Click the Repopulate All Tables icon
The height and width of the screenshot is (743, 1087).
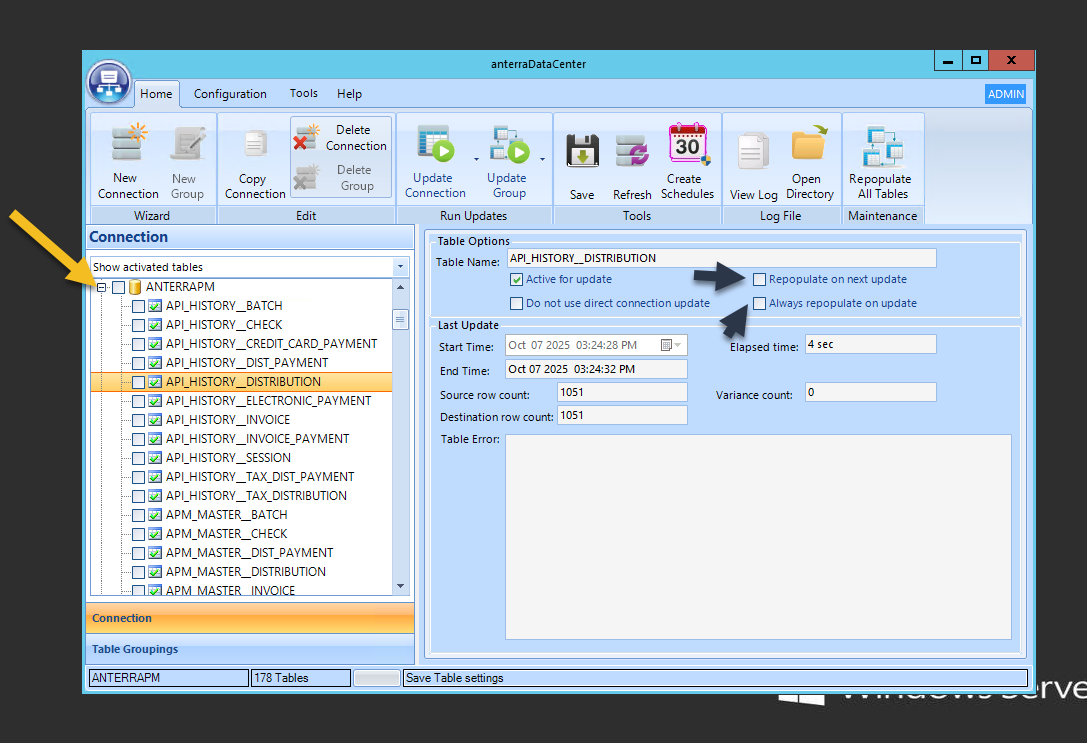point(883,146)
